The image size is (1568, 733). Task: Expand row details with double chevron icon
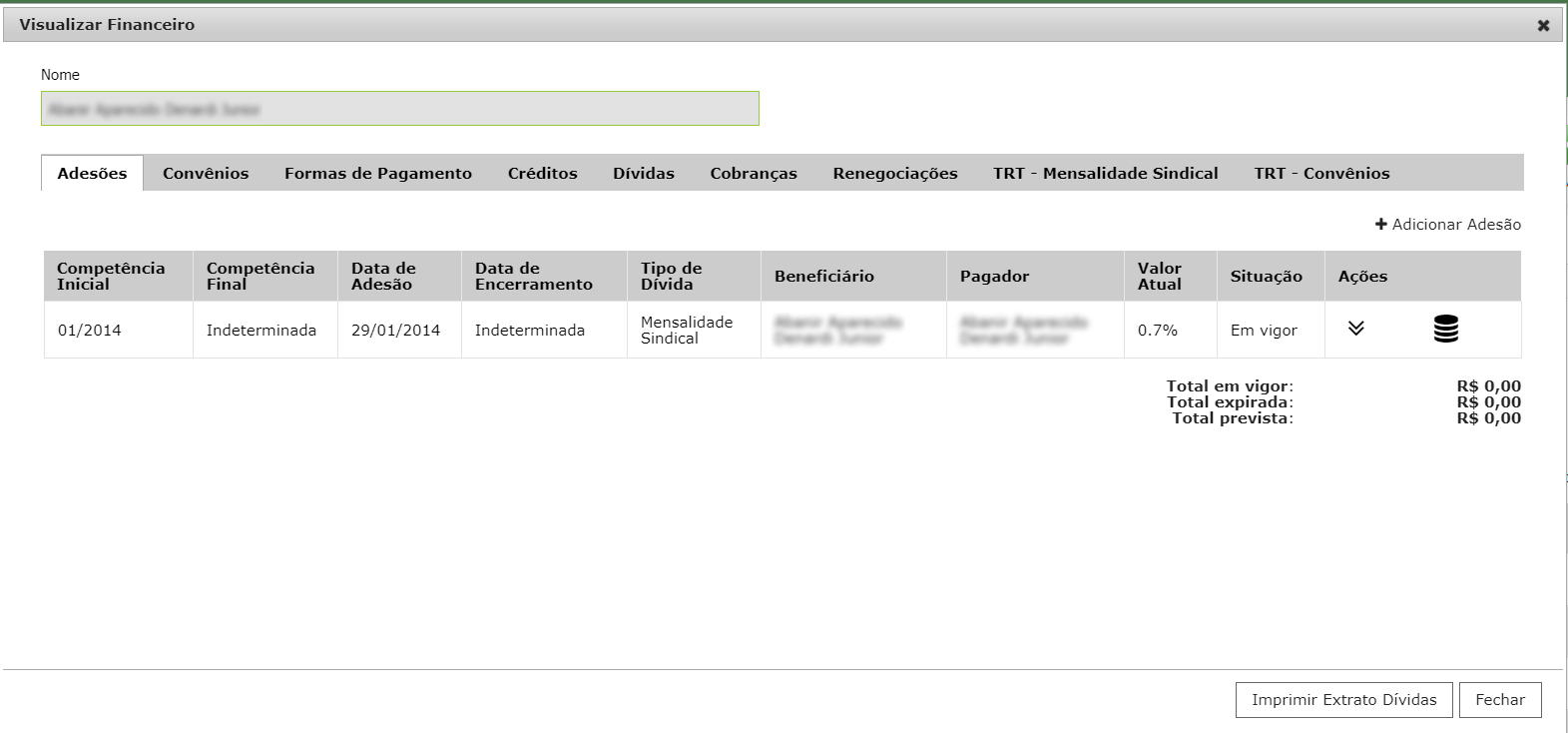click(1355, 329)
